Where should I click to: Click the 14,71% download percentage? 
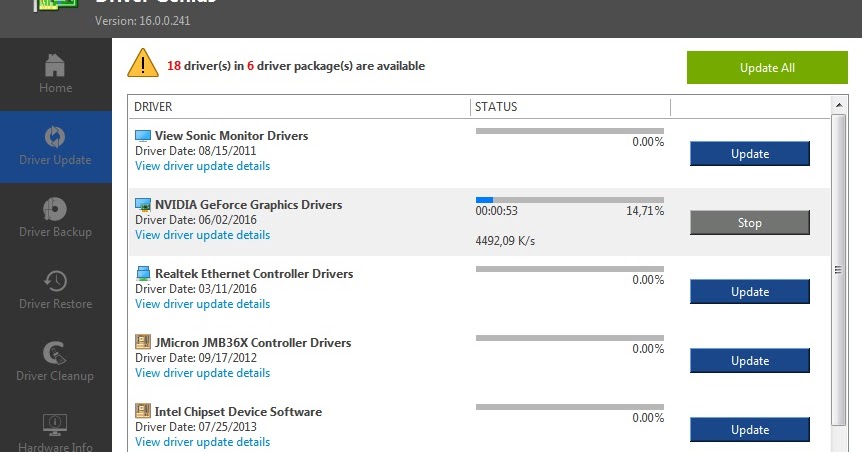point(645,211)
